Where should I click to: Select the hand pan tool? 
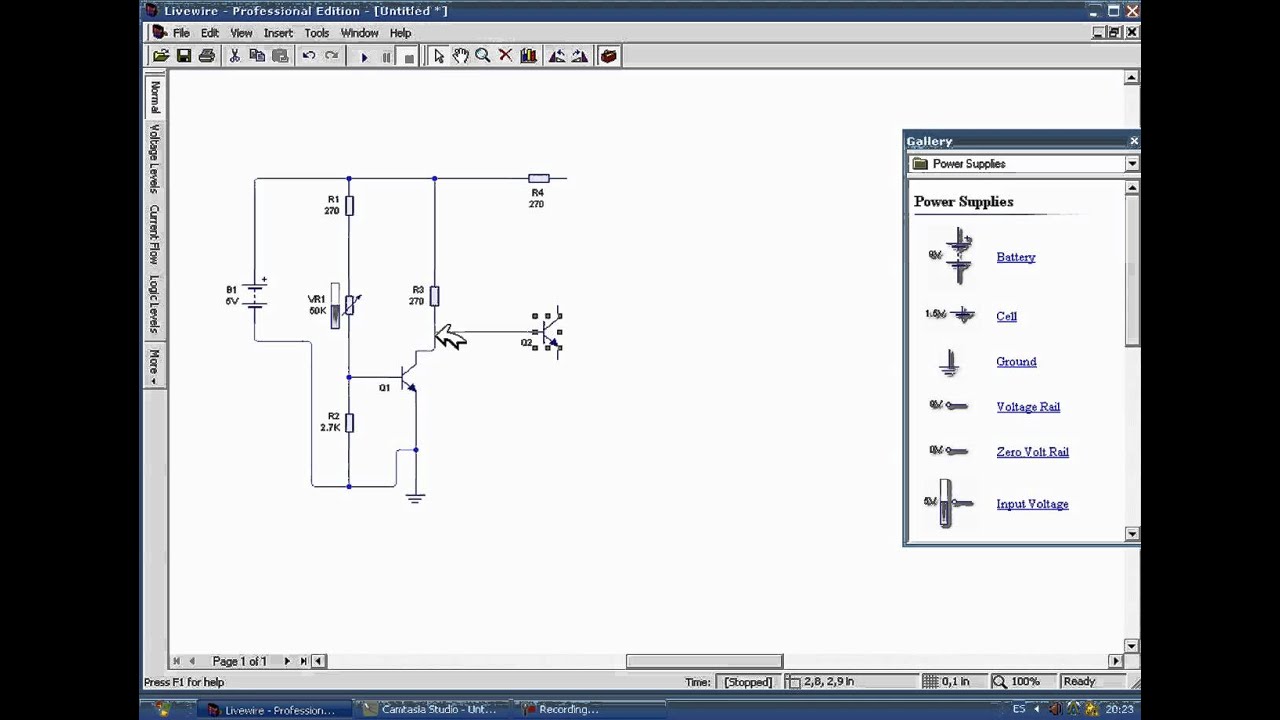coord(460,56)
